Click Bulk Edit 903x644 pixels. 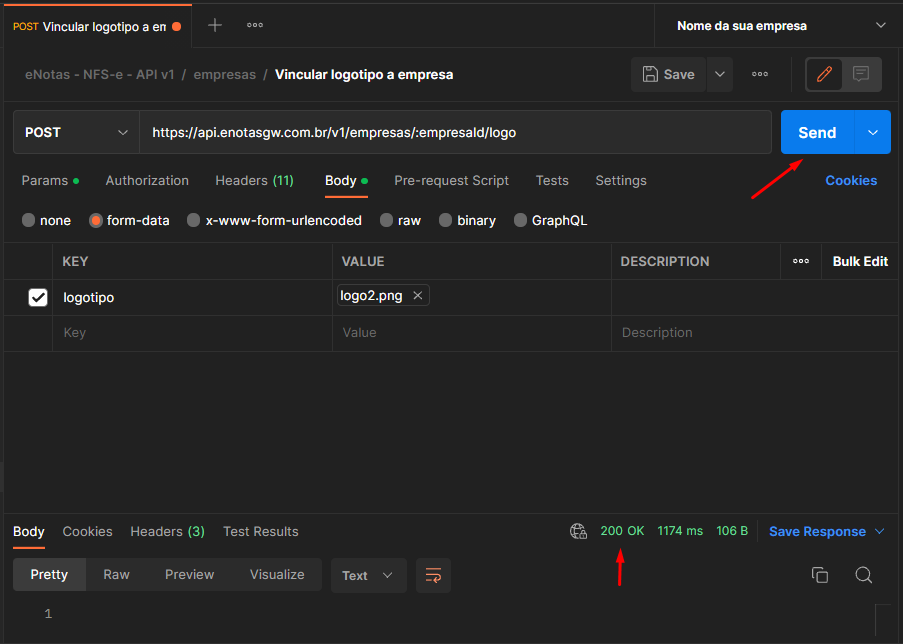tap(860, 262)
